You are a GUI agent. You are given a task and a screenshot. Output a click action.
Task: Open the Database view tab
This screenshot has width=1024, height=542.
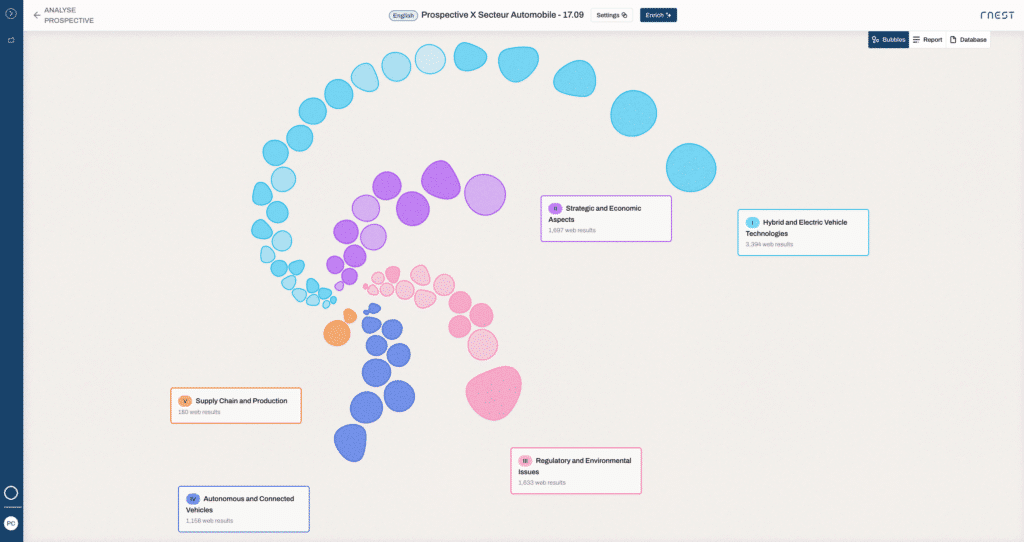tap(968, 40)
